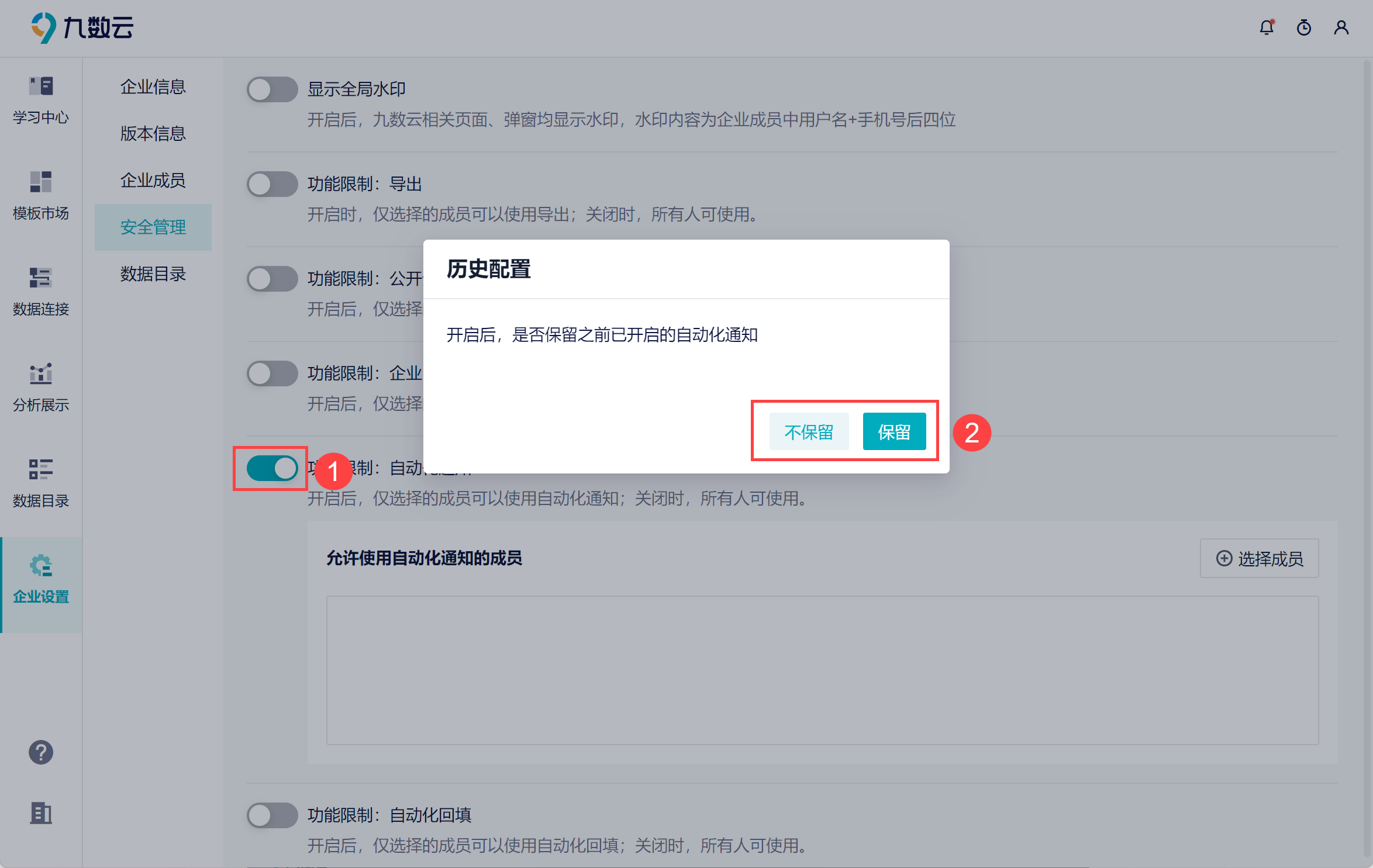The height and width of the screenshot is (868, 1373).
Task: Disable the automation notification restriction toggle
Action: click(272, 468)
